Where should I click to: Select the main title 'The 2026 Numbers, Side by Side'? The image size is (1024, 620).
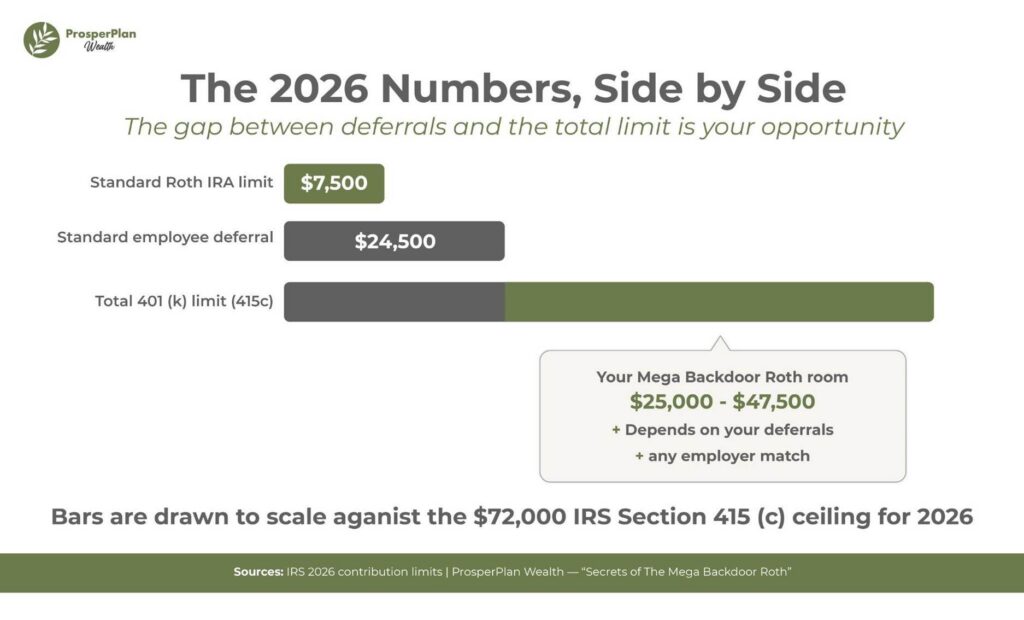coord(513,88)
